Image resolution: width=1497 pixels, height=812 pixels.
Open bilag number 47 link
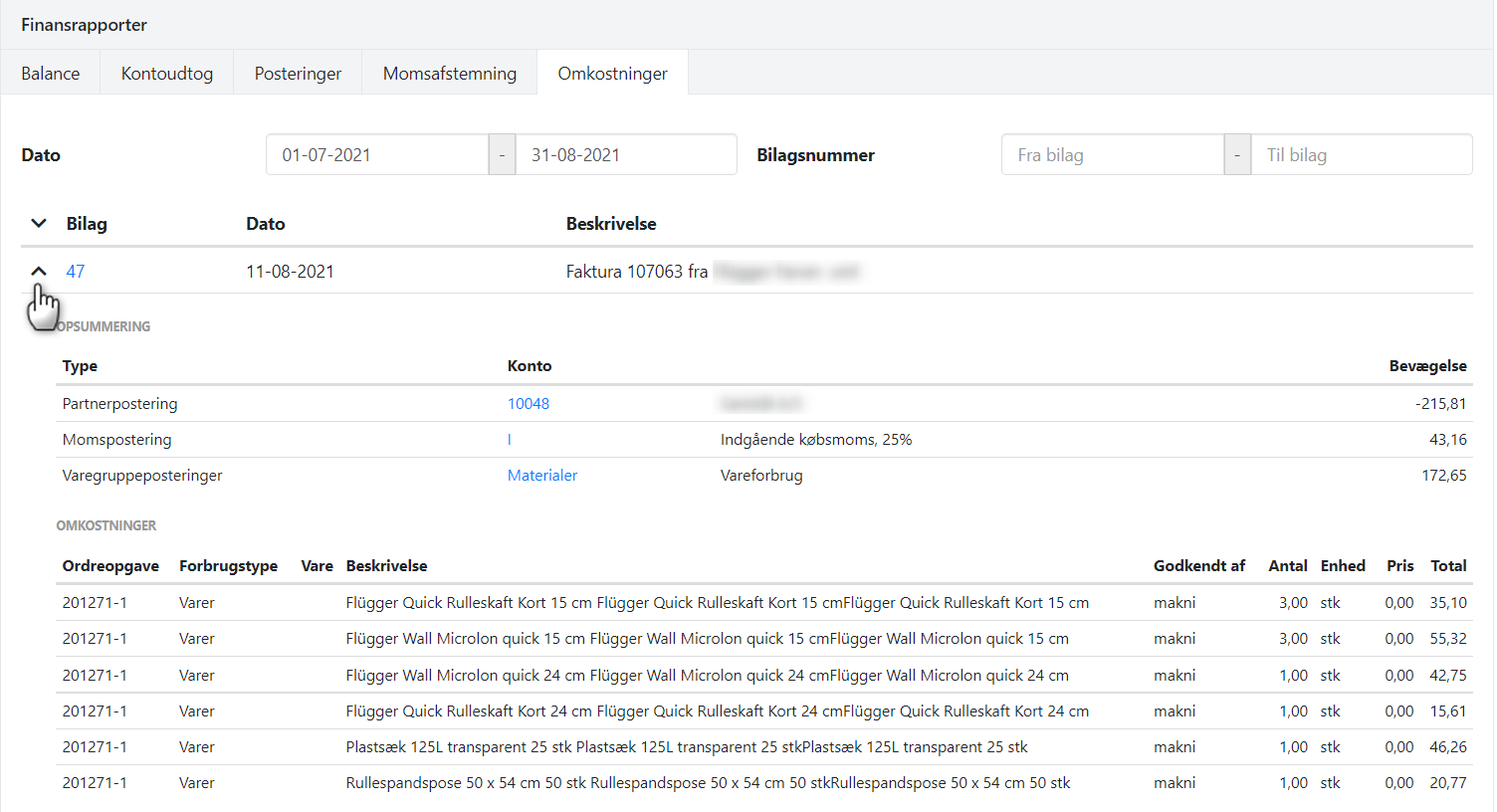[x=76, y=272]
